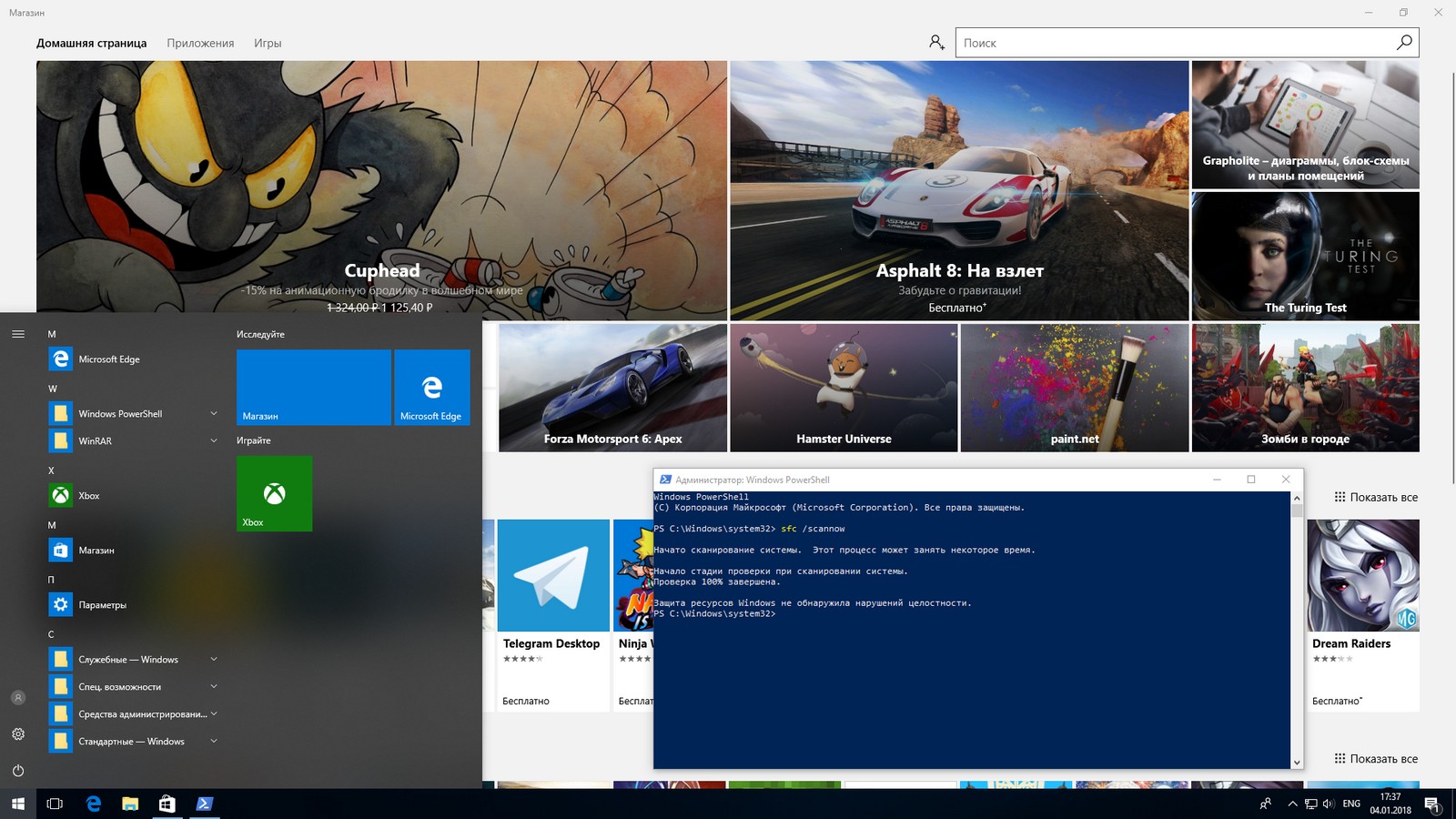
Task: Open The Turing Test tile
Action: pyautogui.click(x=1306, y=257)
